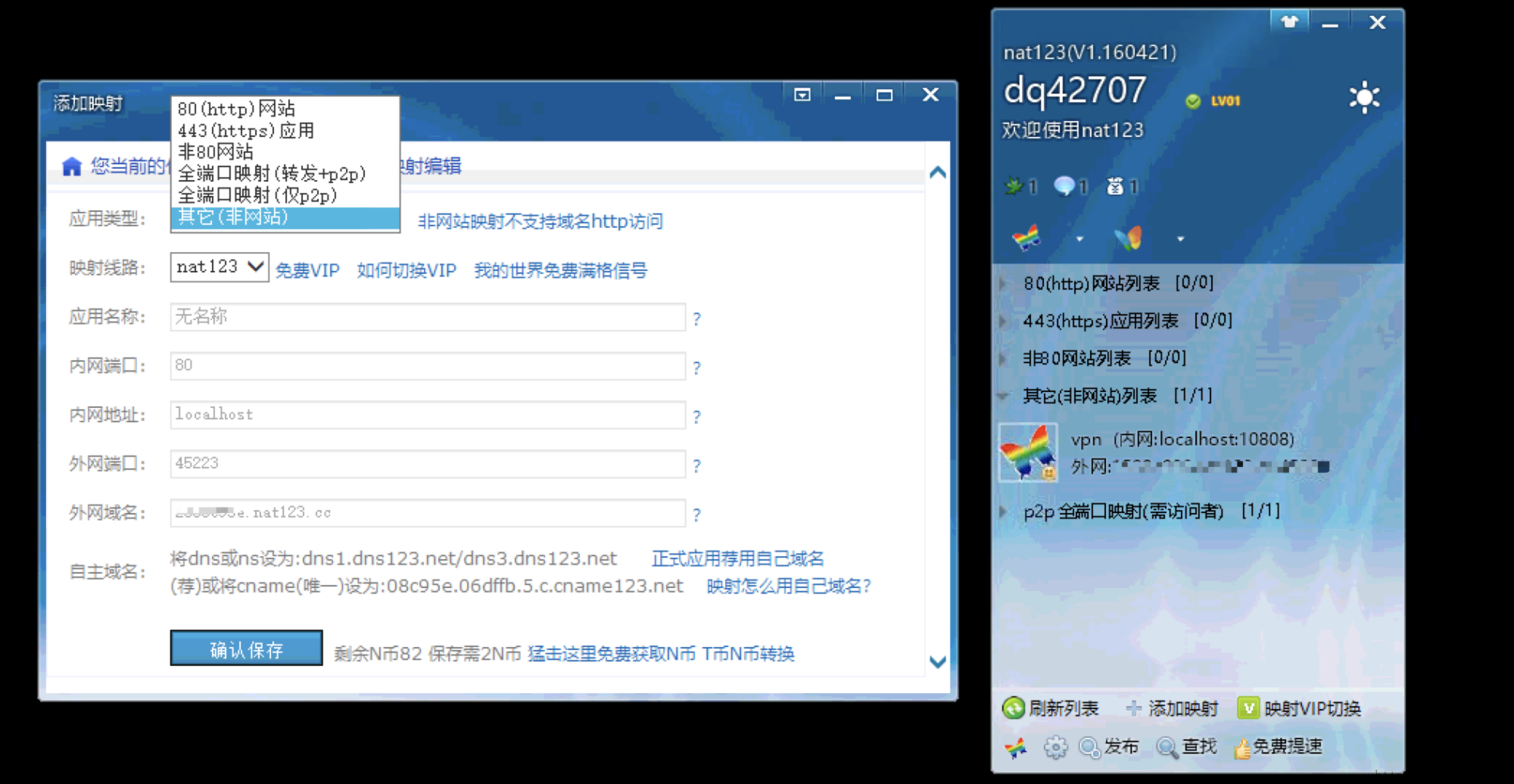Open settings gear in nat123 bottom bar
Viewport: 1514px width, 784px height.
(1055, 748)
